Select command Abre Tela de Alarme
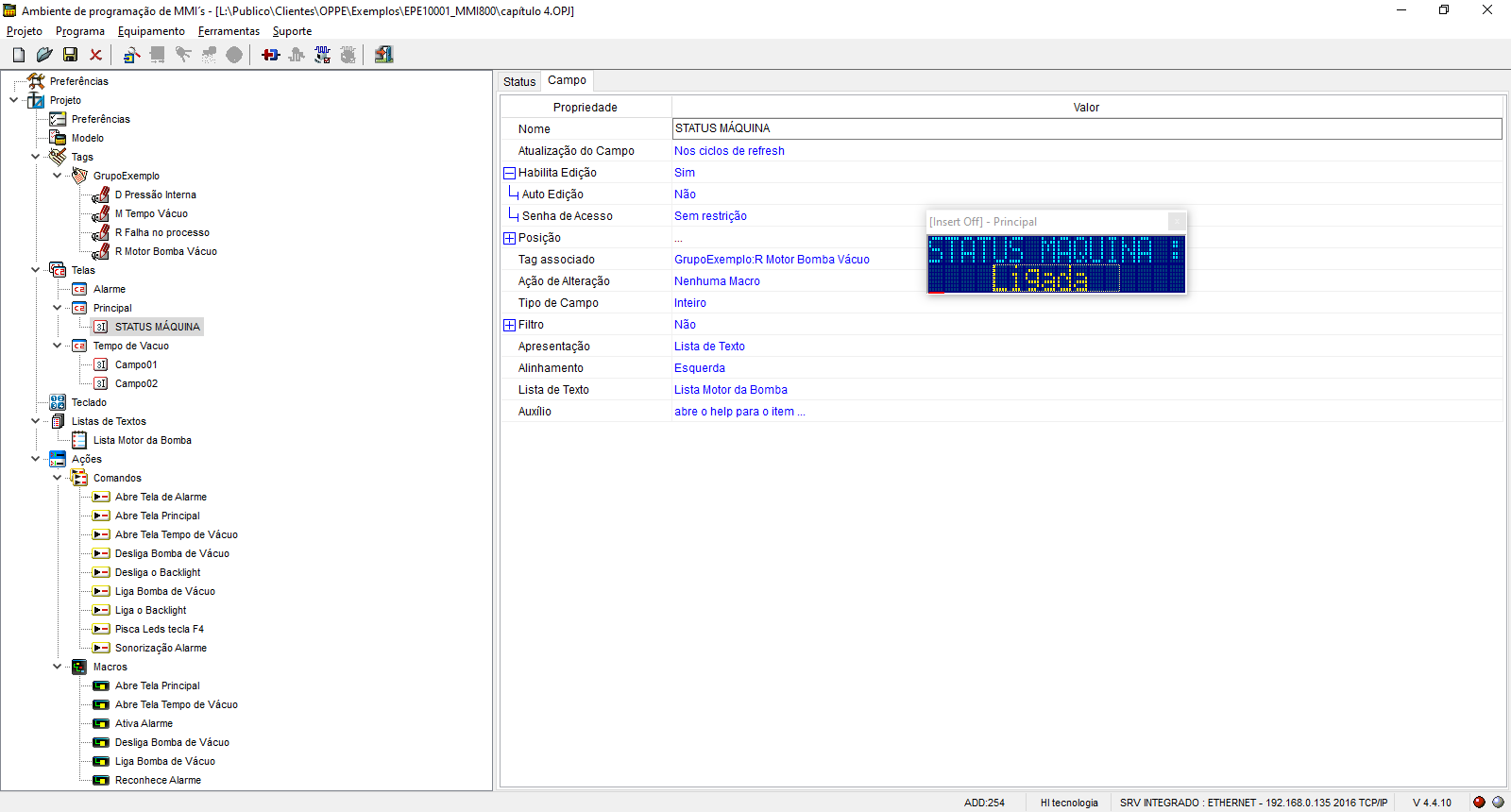 point(161,497)
